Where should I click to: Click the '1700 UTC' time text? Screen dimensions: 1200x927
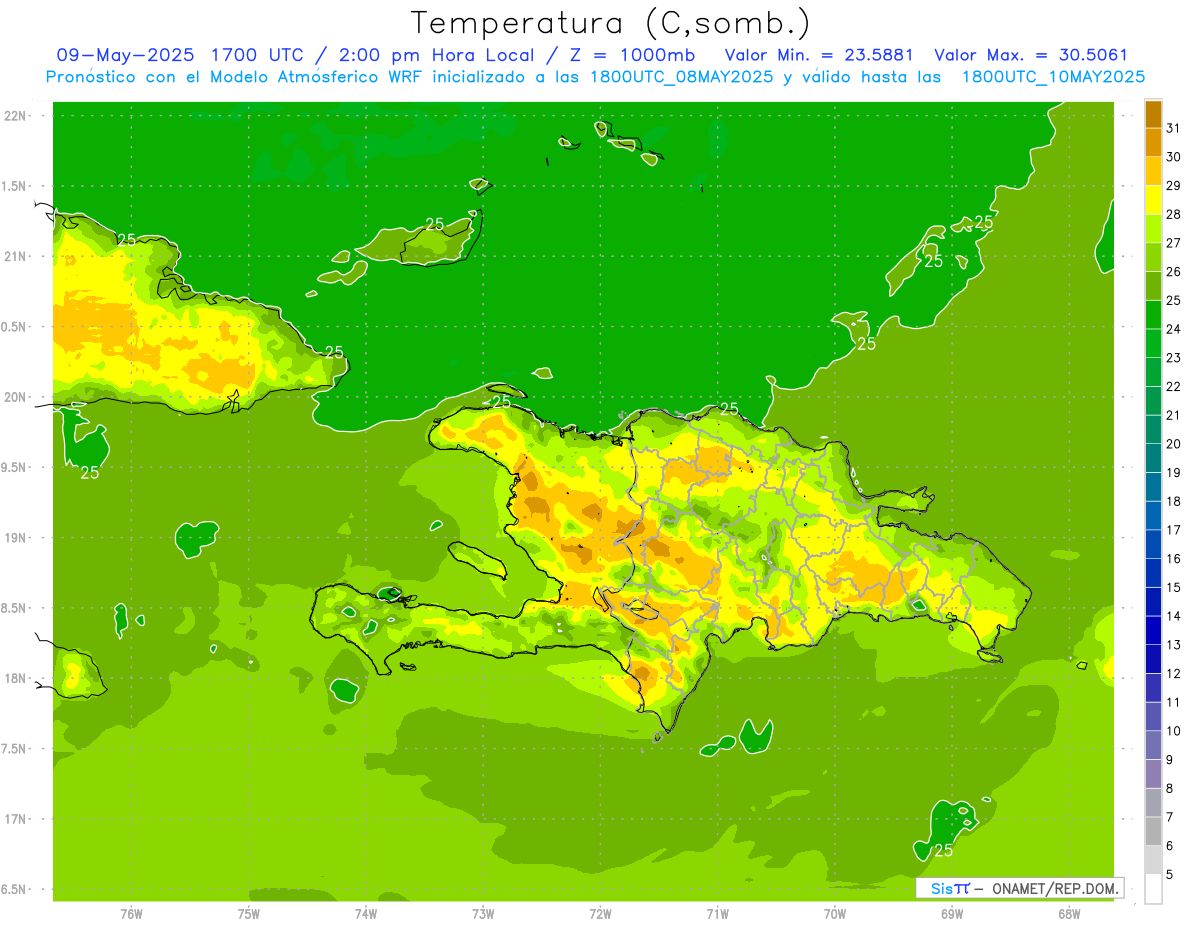[x=258, y=55]
